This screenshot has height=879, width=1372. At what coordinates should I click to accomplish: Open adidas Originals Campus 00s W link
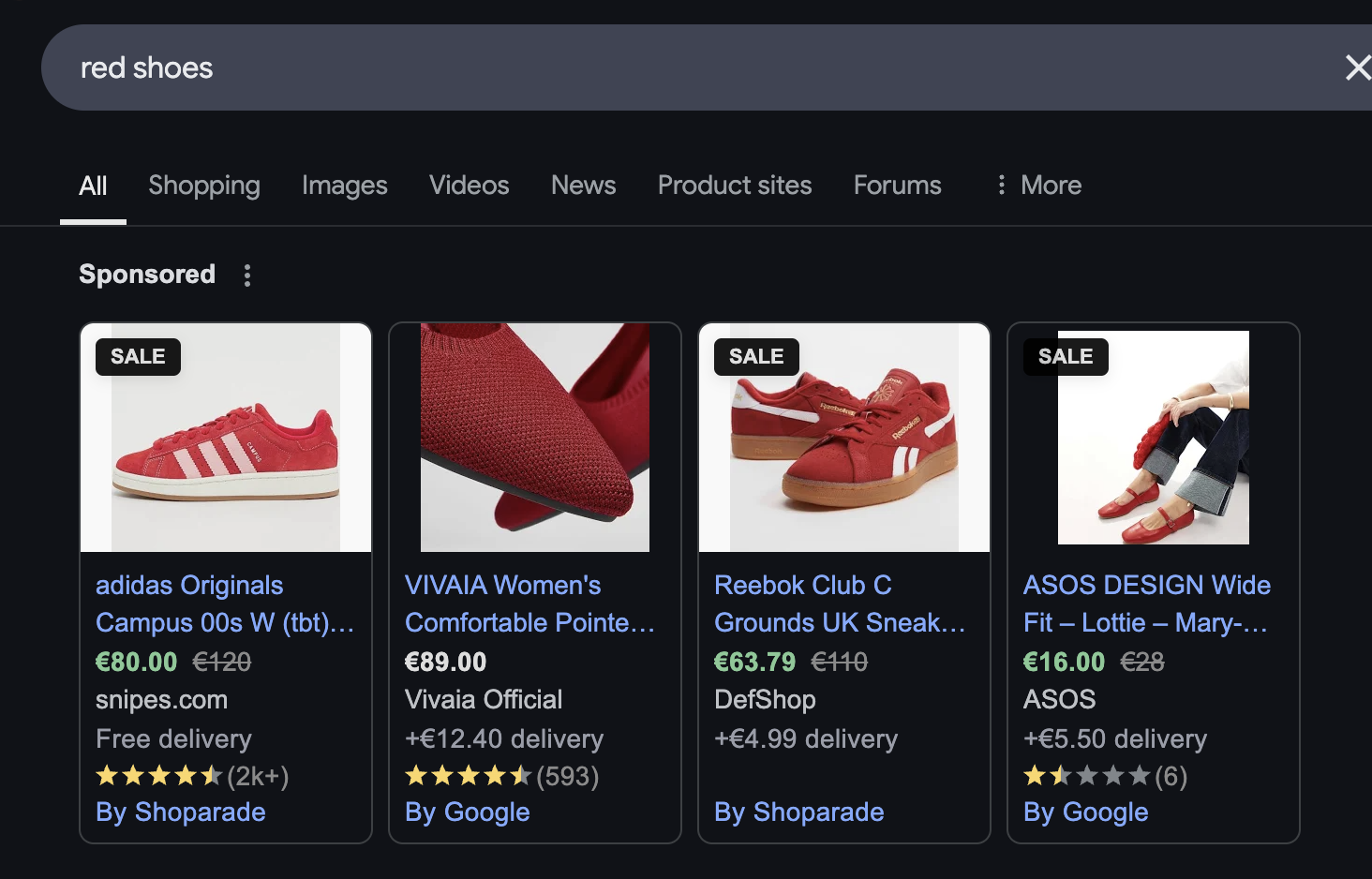click(225, 603)
